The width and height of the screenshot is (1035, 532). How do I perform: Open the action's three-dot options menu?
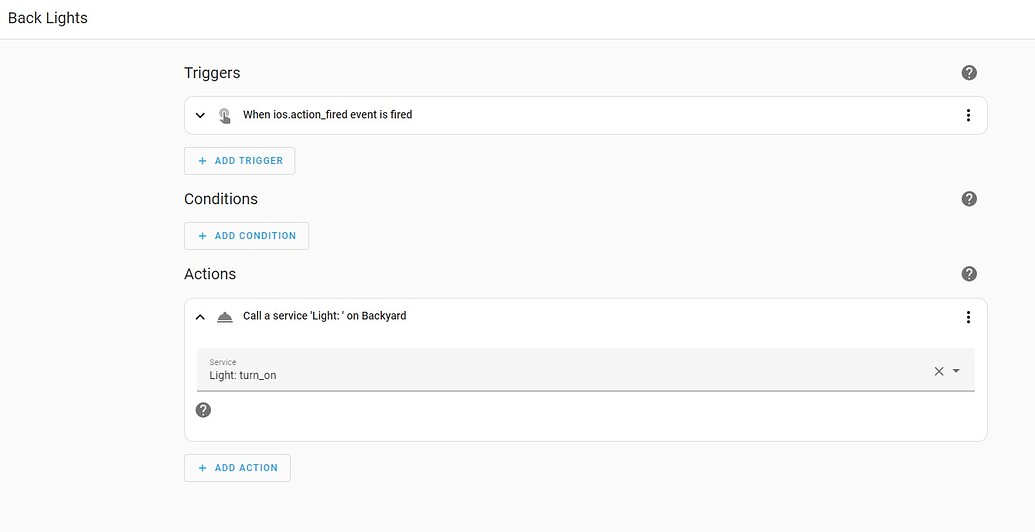(x=968, y=317)
